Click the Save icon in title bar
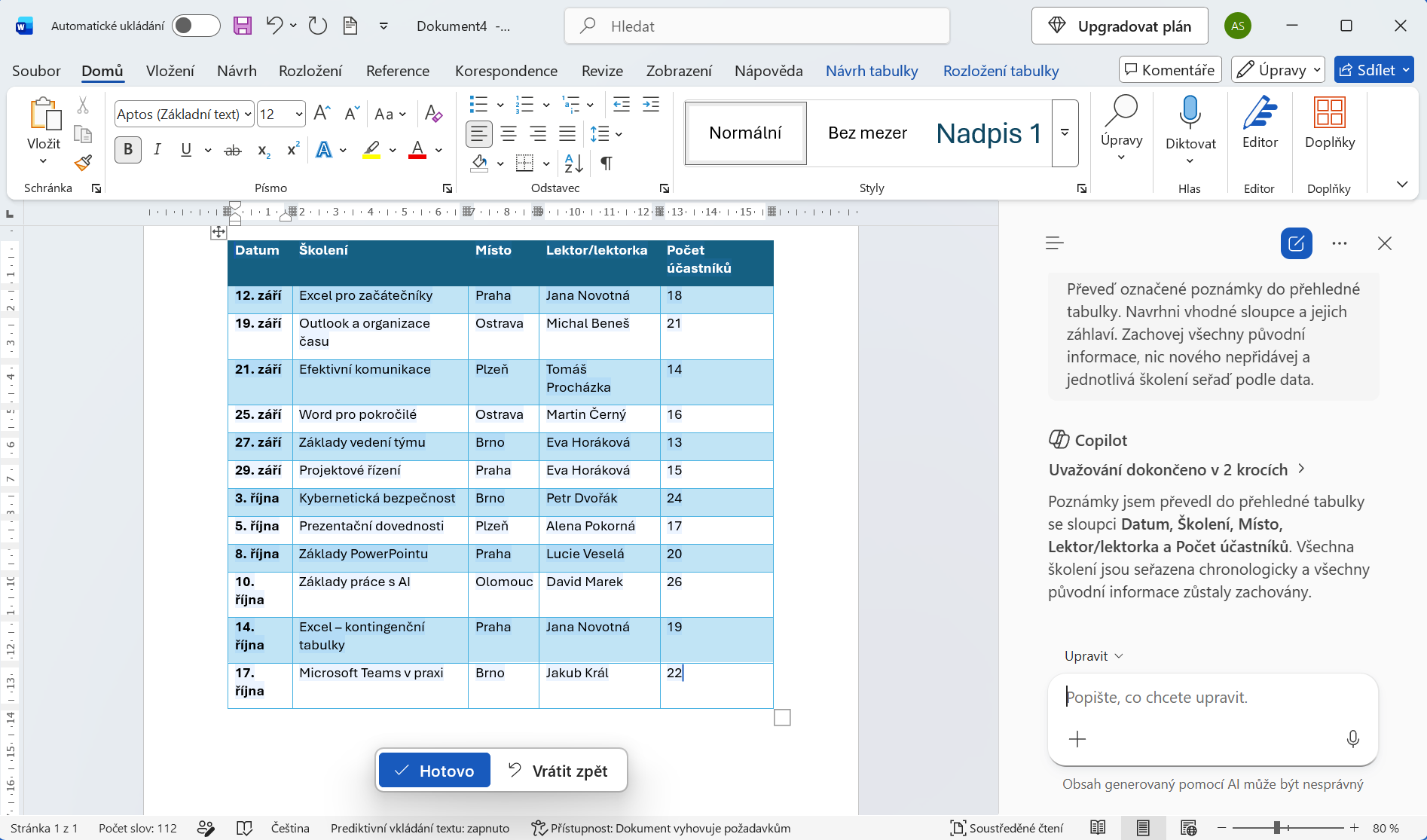 (242, 26)
